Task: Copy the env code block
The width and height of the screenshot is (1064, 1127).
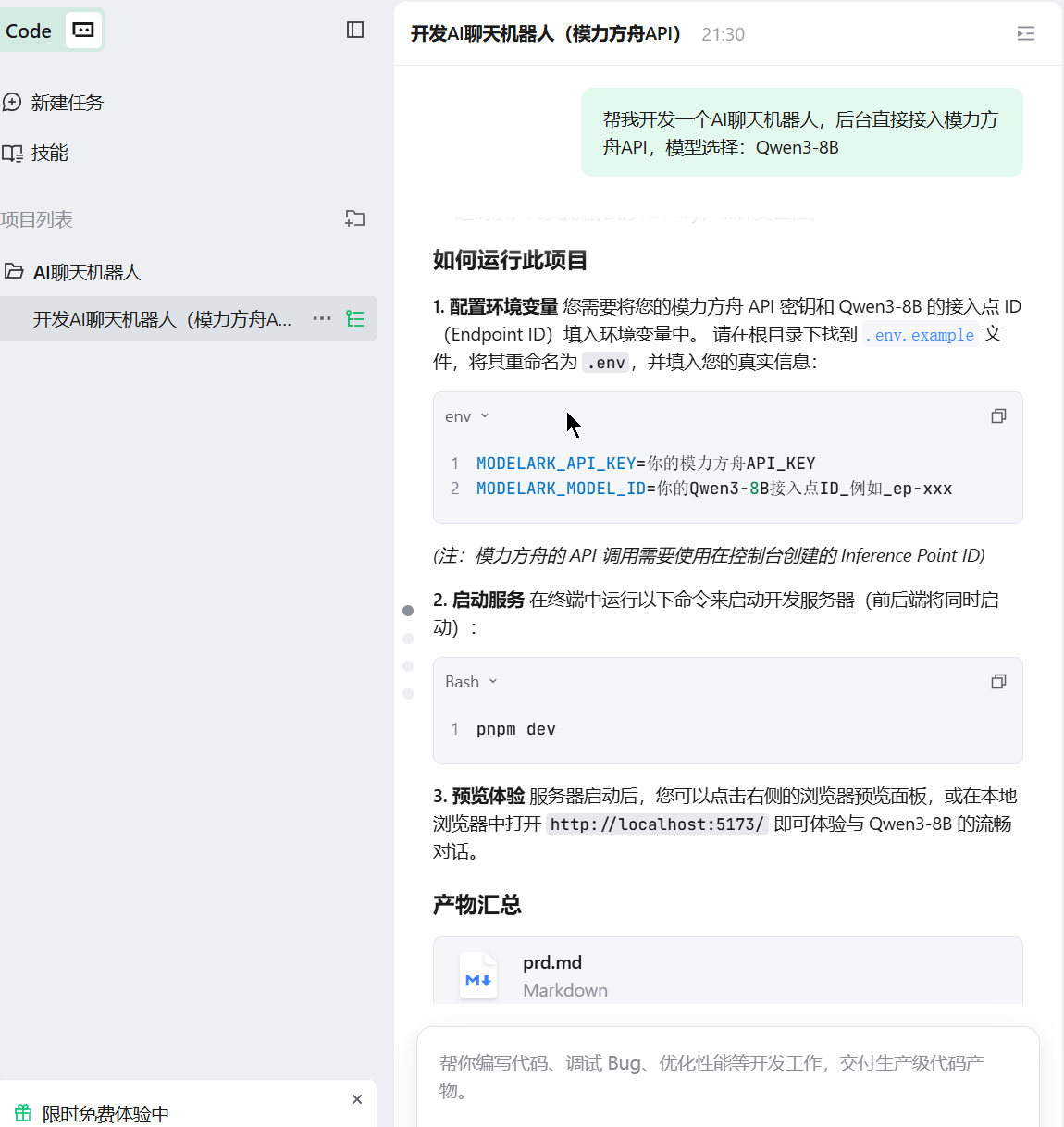Action: (x=998, y=416)
